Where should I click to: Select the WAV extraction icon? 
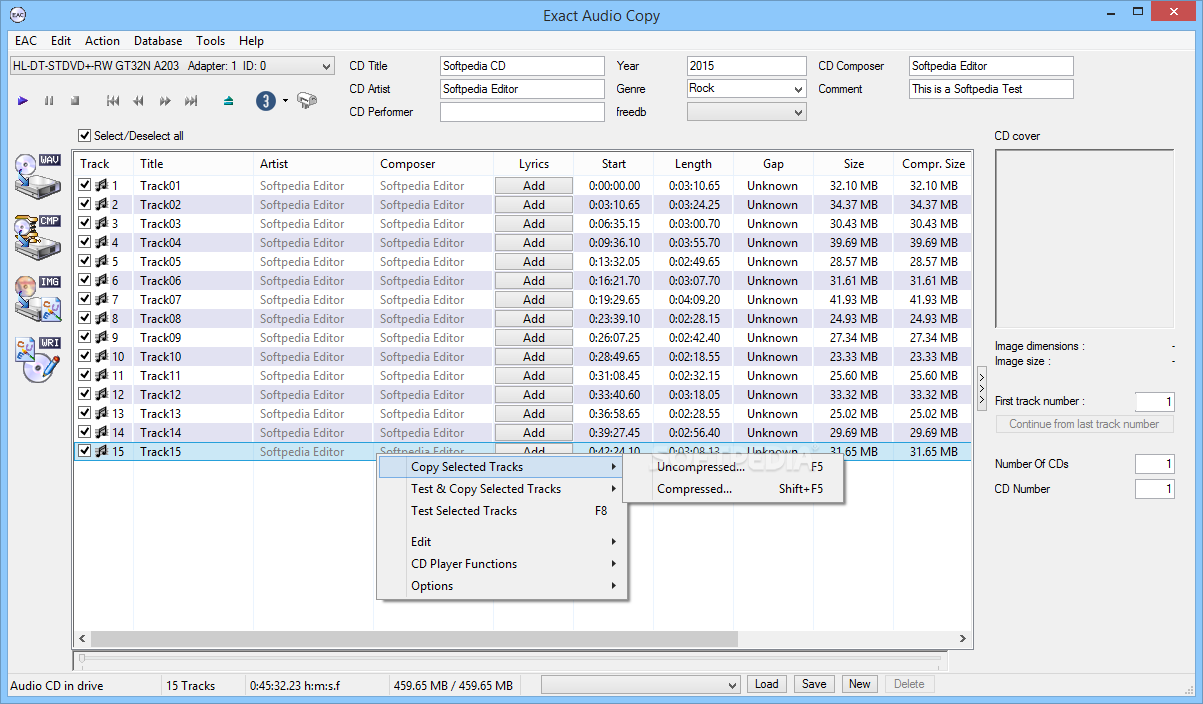[37, 175]
